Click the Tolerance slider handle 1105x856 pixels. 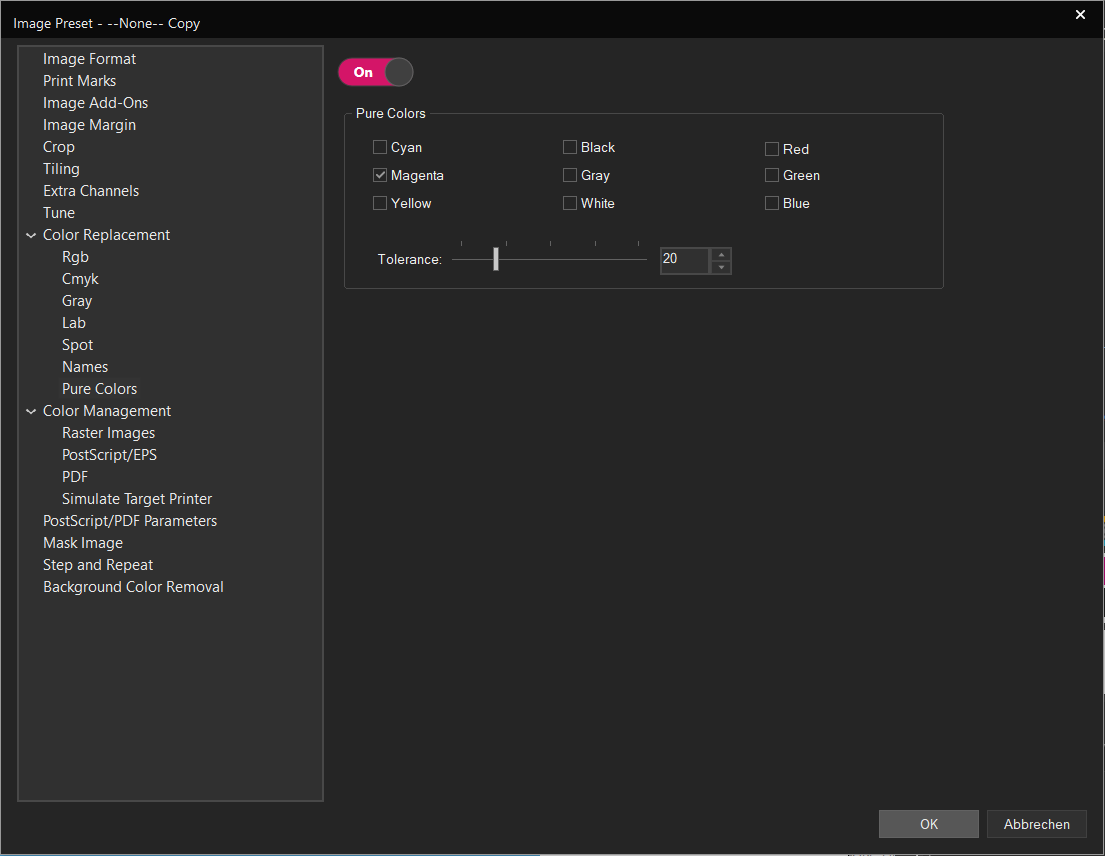point(496,259)
